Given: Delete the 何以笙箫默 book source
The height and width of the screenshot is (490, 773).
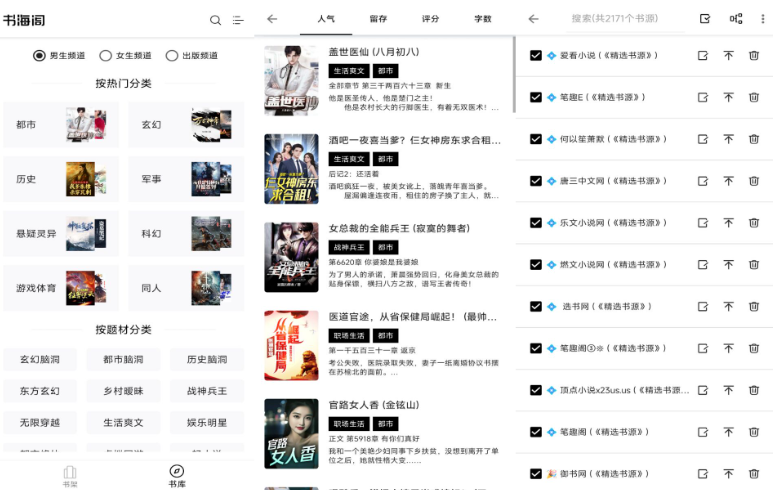Looking at the screenshot, I should (x=754, y=140).
